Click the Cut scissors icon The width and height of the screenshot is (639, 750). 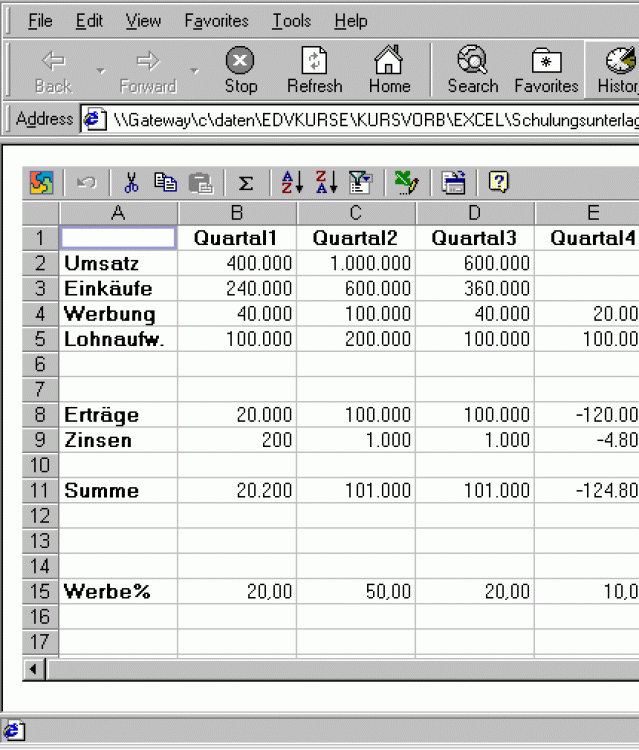pyautogui.click(x=131, y=182)
